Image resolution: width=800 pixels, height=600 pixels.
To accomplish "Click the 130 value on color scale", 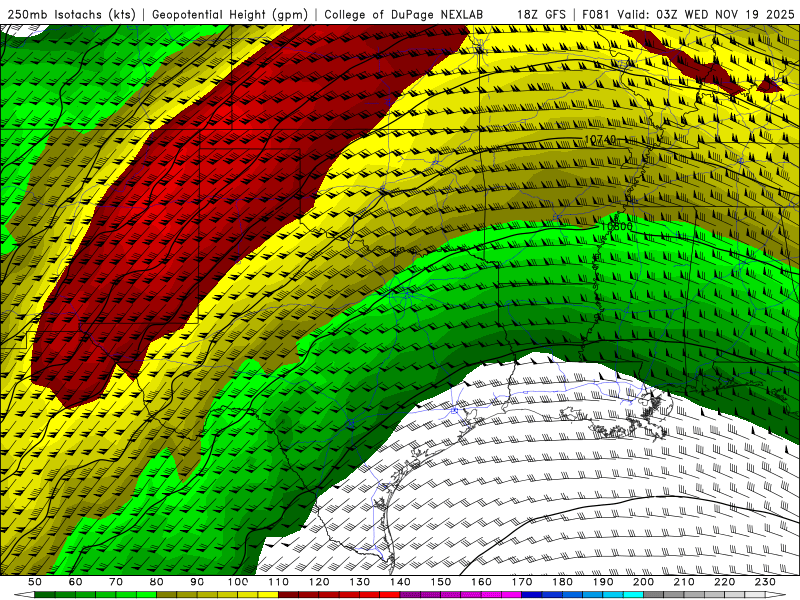I will pyautogui.click(x=360, y=582).
